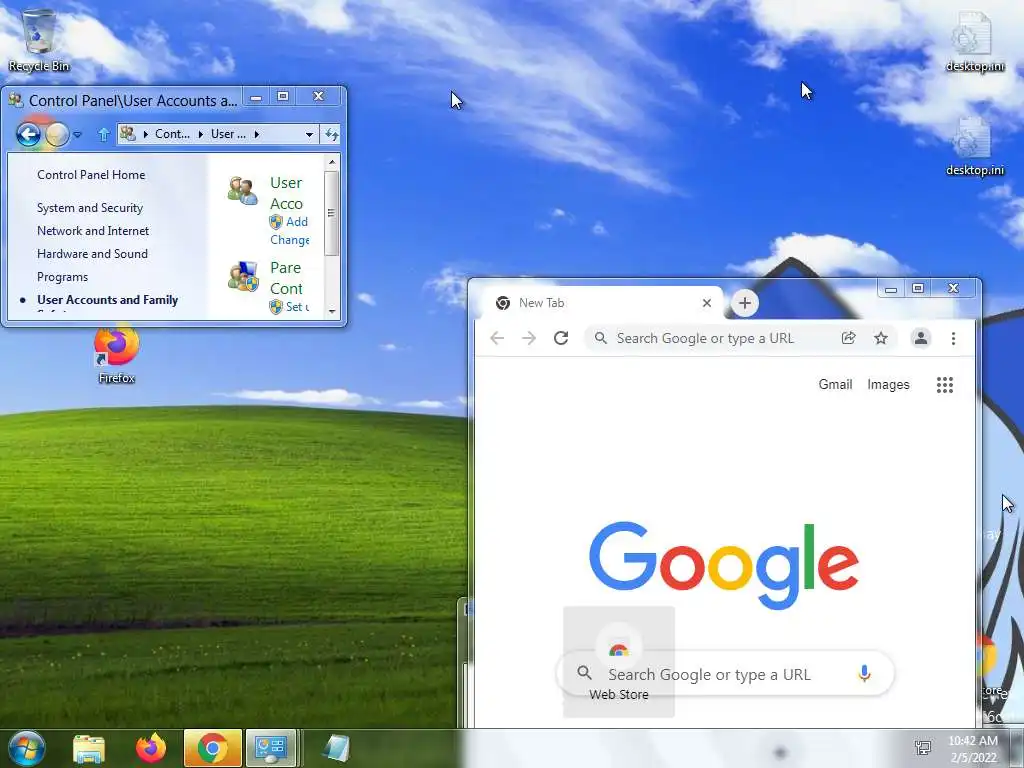
Task: Click the network icon in the system tray
Action: point(923,748)
